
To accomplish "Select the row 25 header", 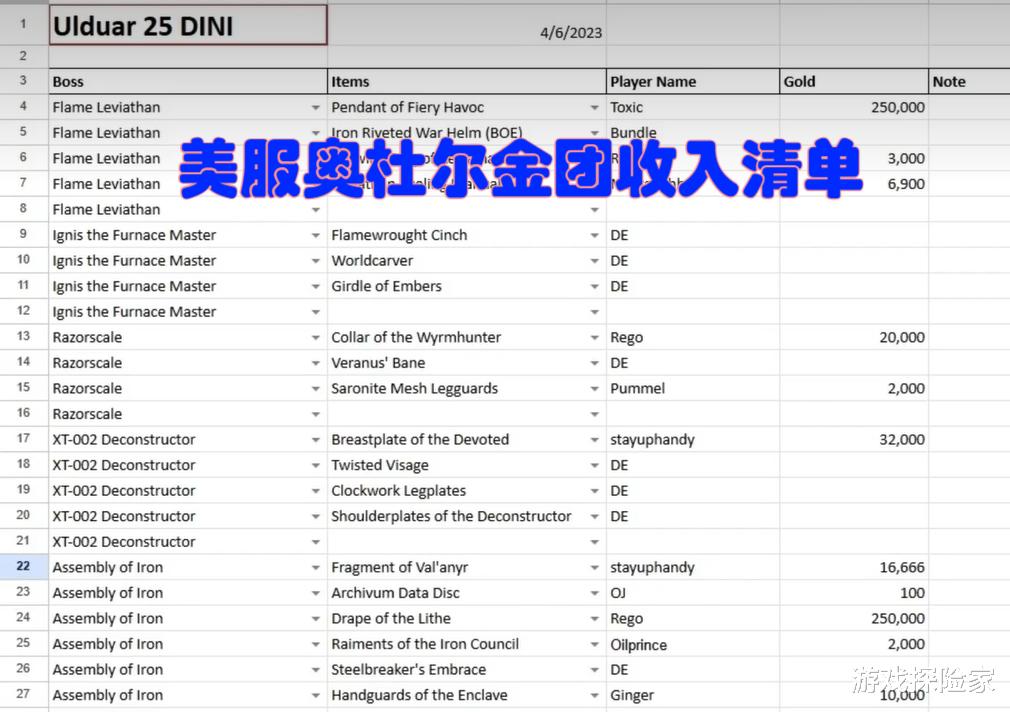I will tap(24, 644).
